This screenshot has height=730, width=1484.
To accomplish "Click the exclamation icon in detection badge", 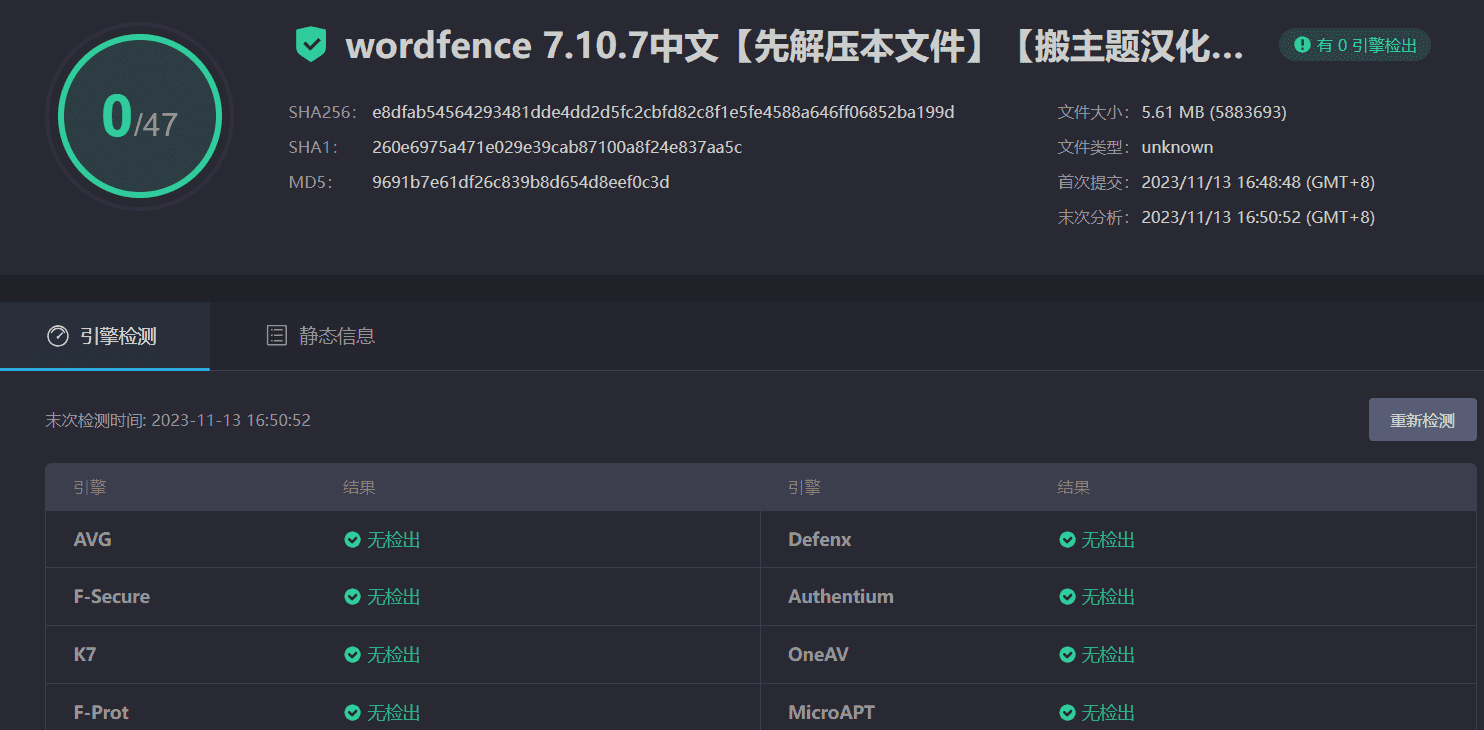I will tap(1302, 45).
